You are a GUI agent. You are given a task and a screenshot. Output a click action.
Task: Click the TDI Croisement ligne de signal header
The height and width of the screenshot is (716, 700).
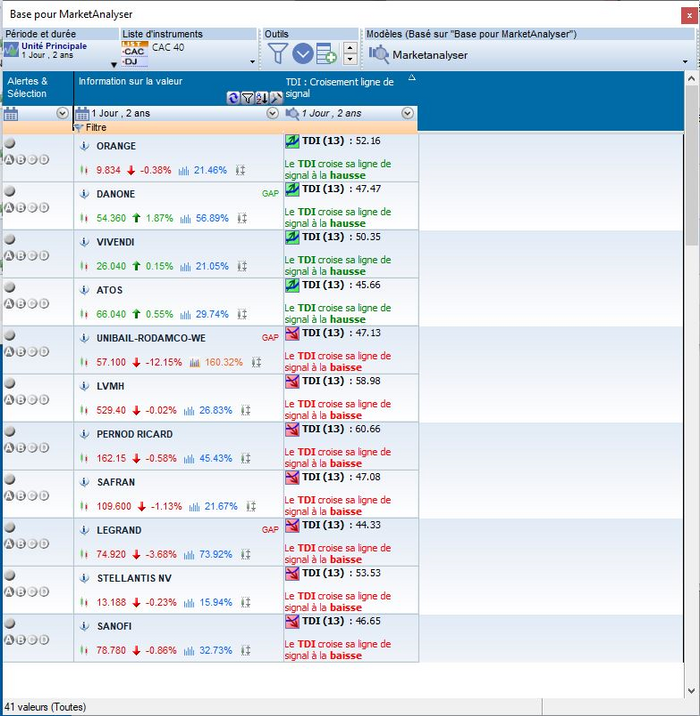340,88
